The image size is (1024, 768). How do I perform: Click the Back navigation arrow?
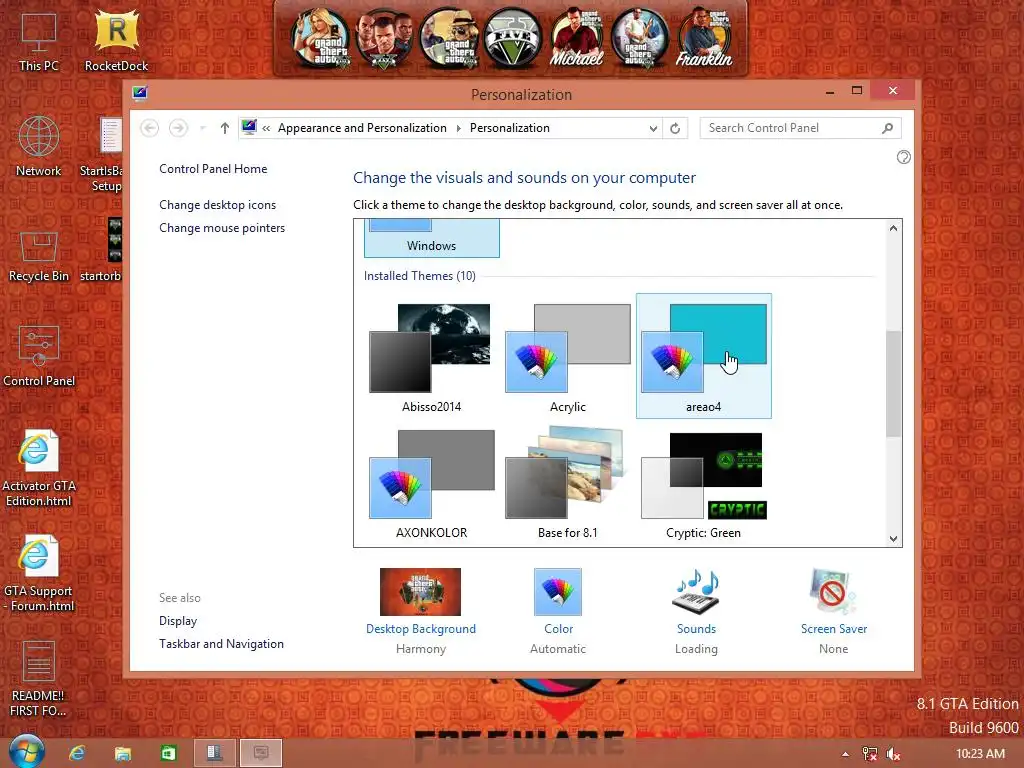tap(150, 128)
